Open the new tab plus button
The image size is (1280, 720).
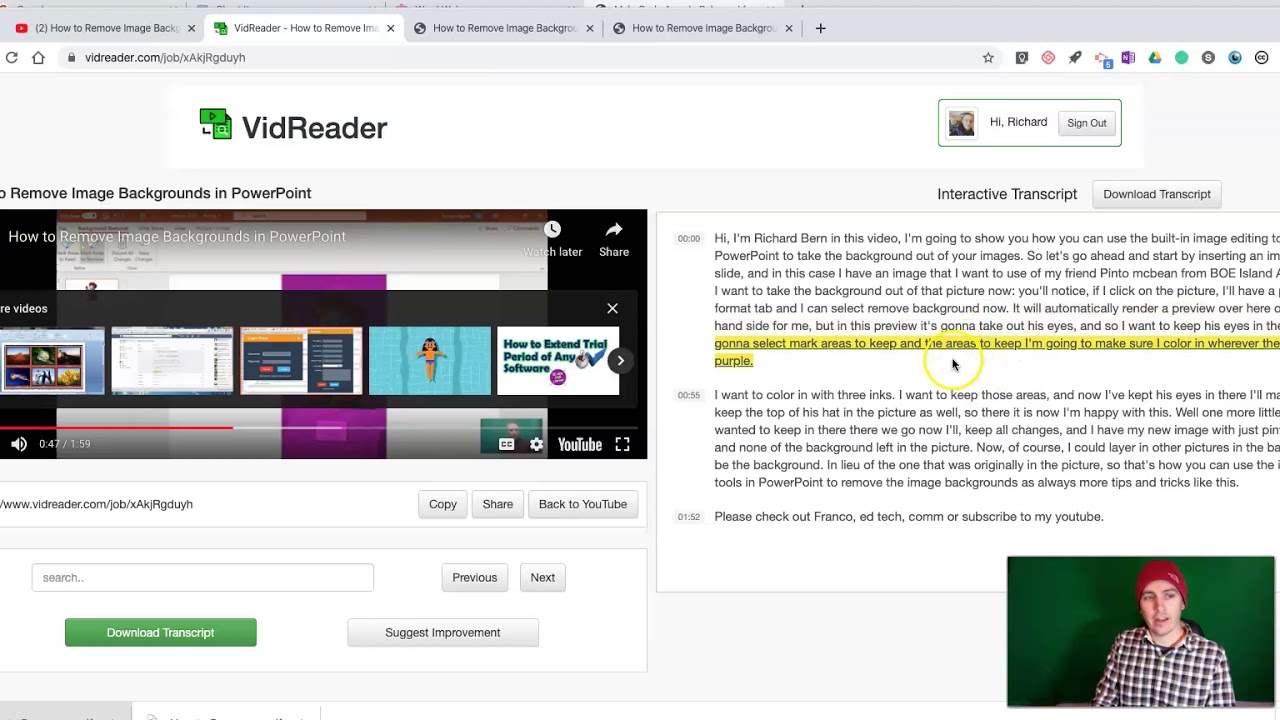click(820, 28)
